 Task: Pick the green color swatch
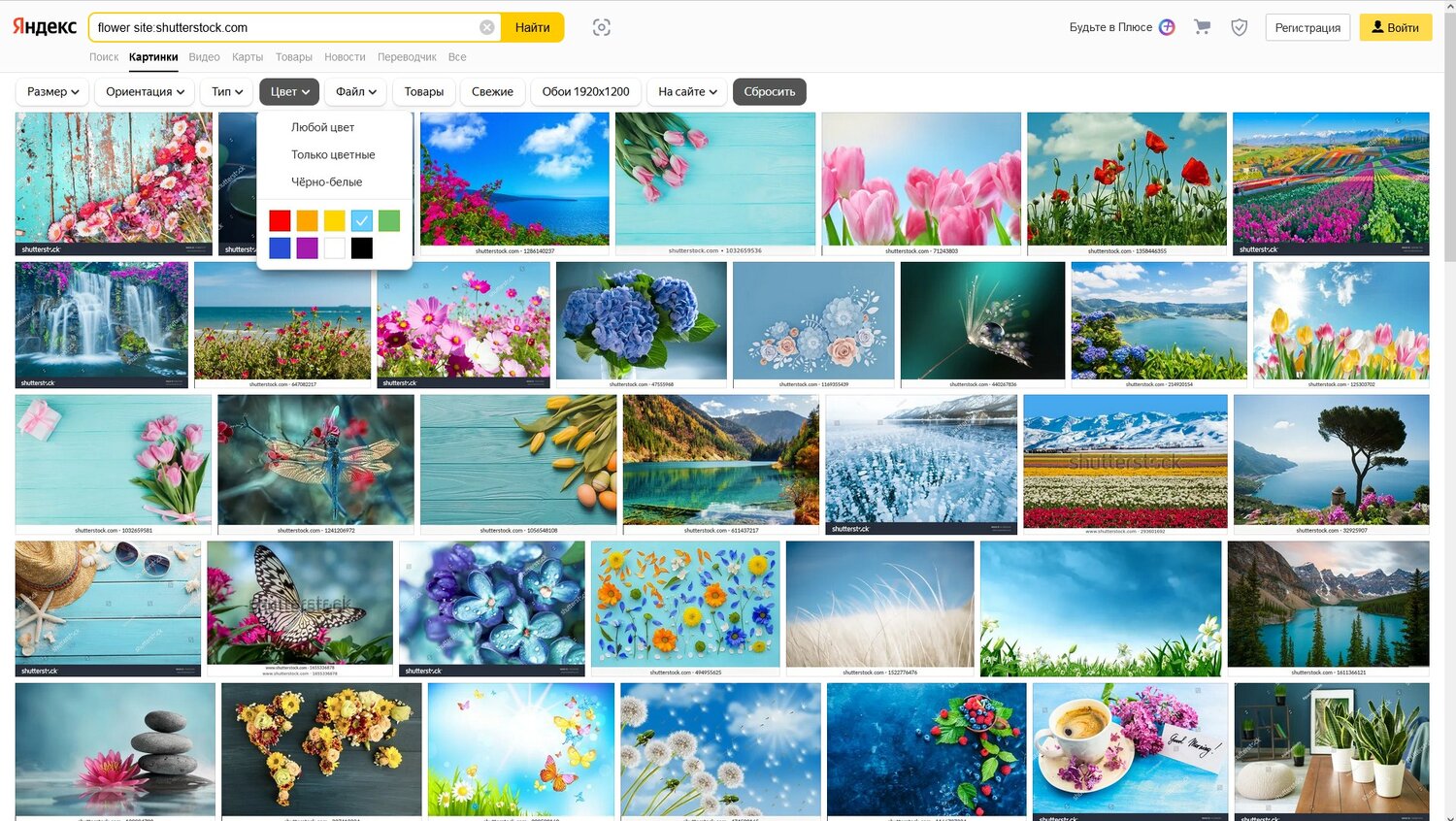[x=388, y=221]
